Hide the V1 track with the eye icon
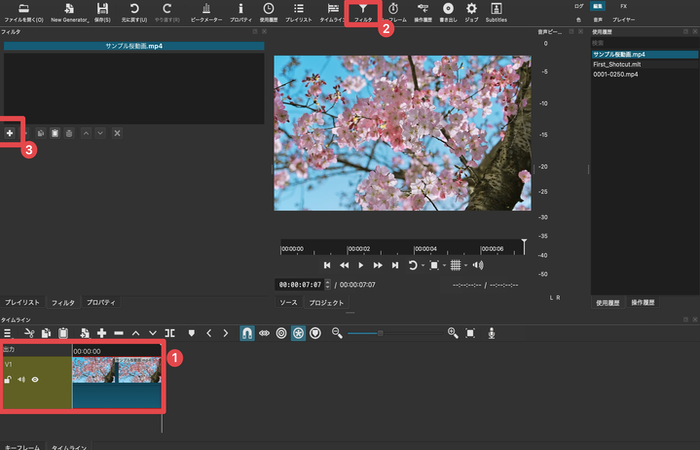The image size is (700, 450). (x=35, y=379)
